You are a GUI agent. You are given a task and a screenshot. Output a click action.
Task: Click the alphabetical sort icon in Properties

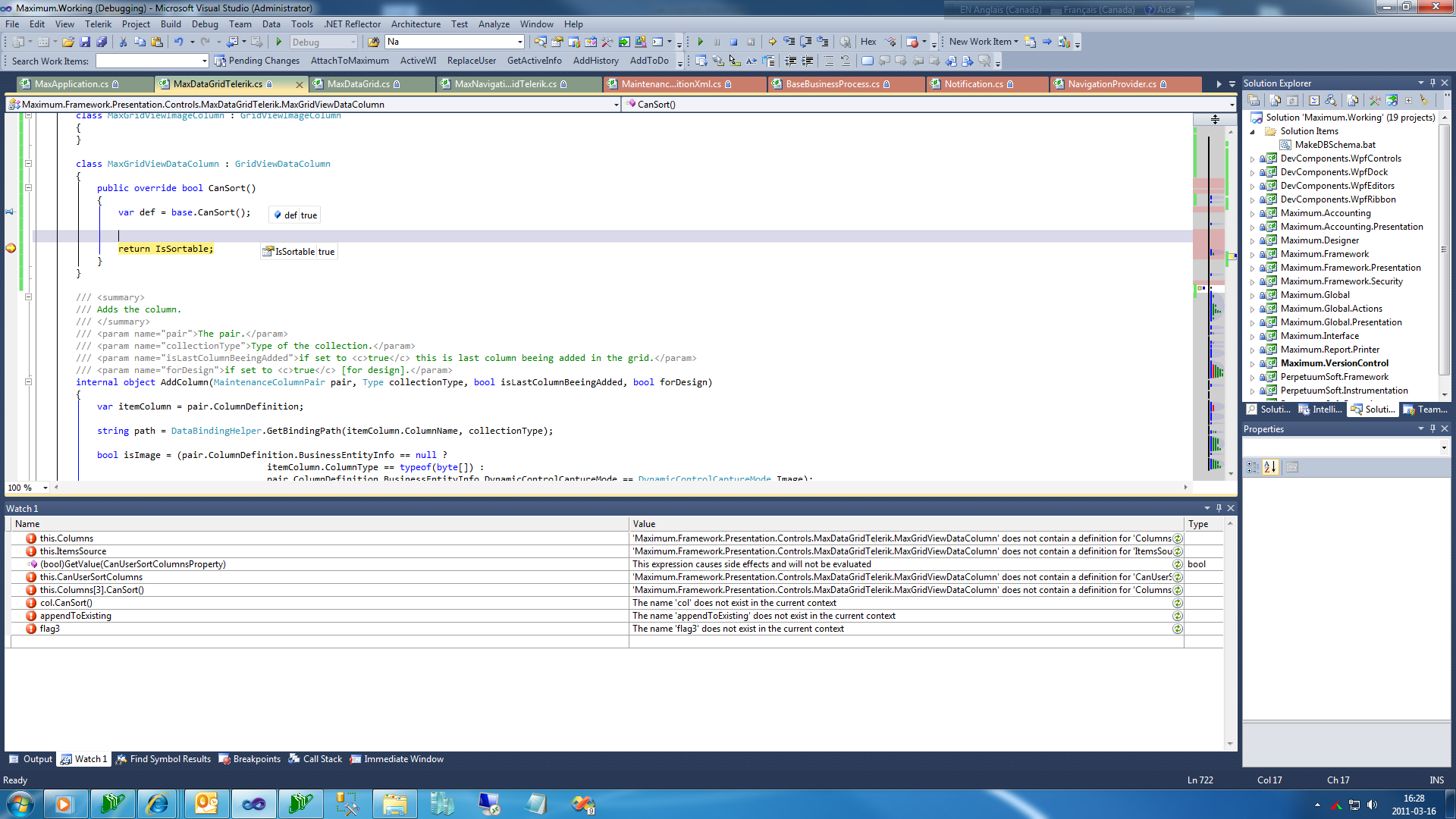1271,467
